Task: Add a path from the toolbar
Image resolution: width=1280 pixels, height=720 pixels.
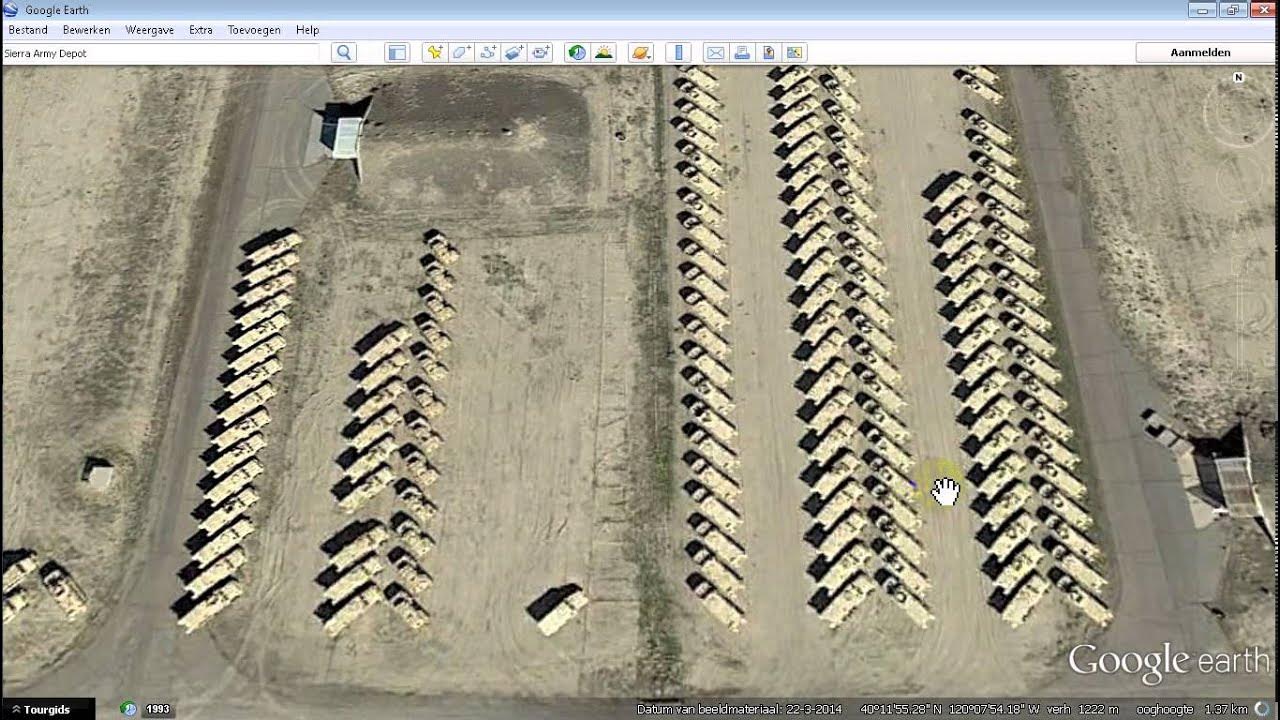Action: click(x=488, y=53)
